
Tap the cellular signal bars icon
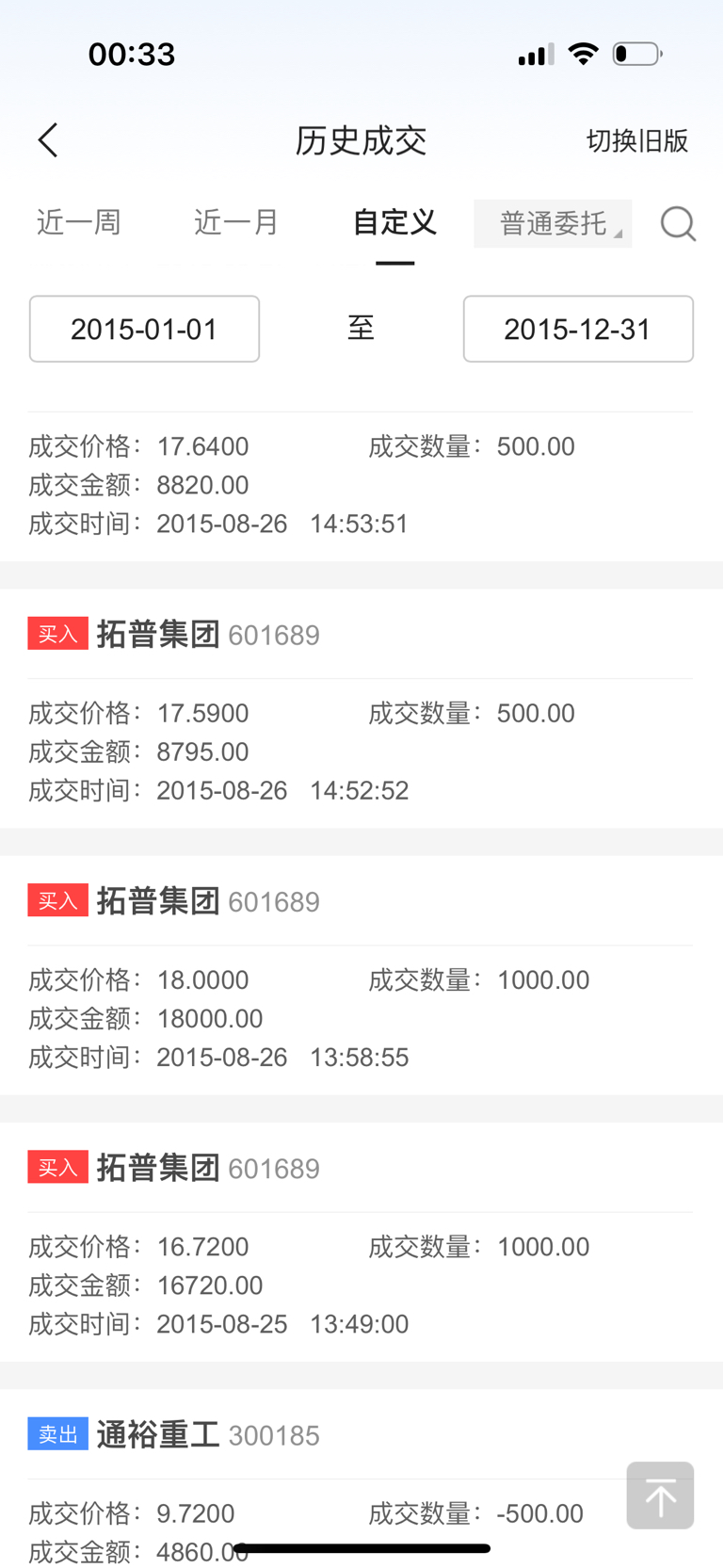point(536,55)
